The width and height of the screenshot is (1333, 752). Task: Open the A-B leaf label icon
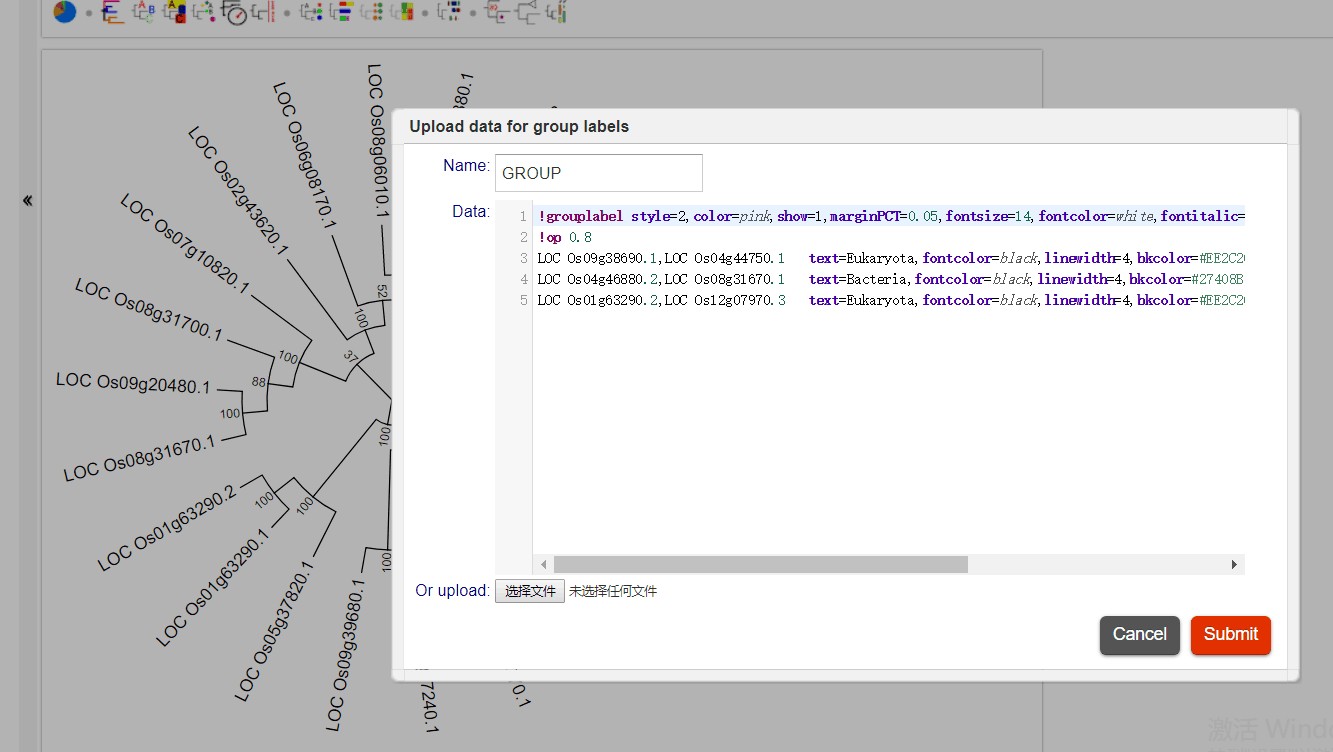[x=144, y=12]
